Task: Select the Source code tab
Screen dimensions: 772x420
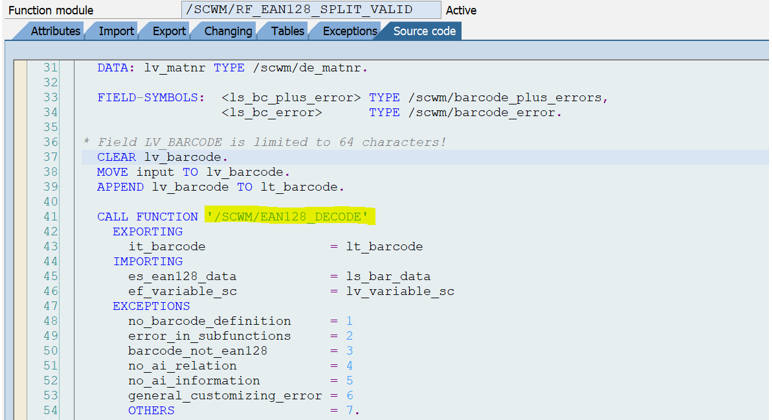Action: coord(424,31)
